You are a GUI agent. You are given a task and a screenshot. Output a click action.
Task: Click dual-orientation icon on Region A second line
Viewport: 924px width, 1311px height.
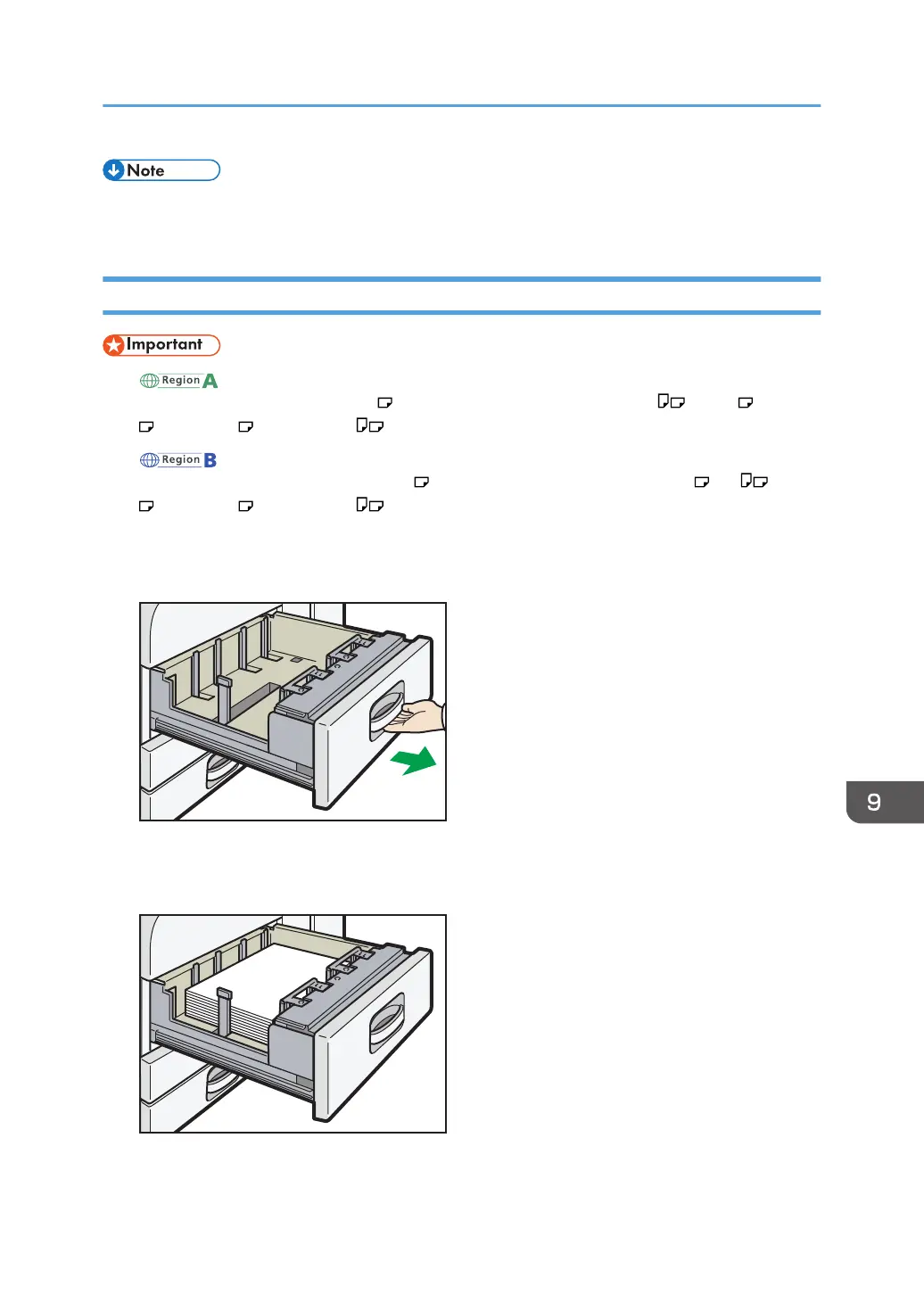click(370, 426)
